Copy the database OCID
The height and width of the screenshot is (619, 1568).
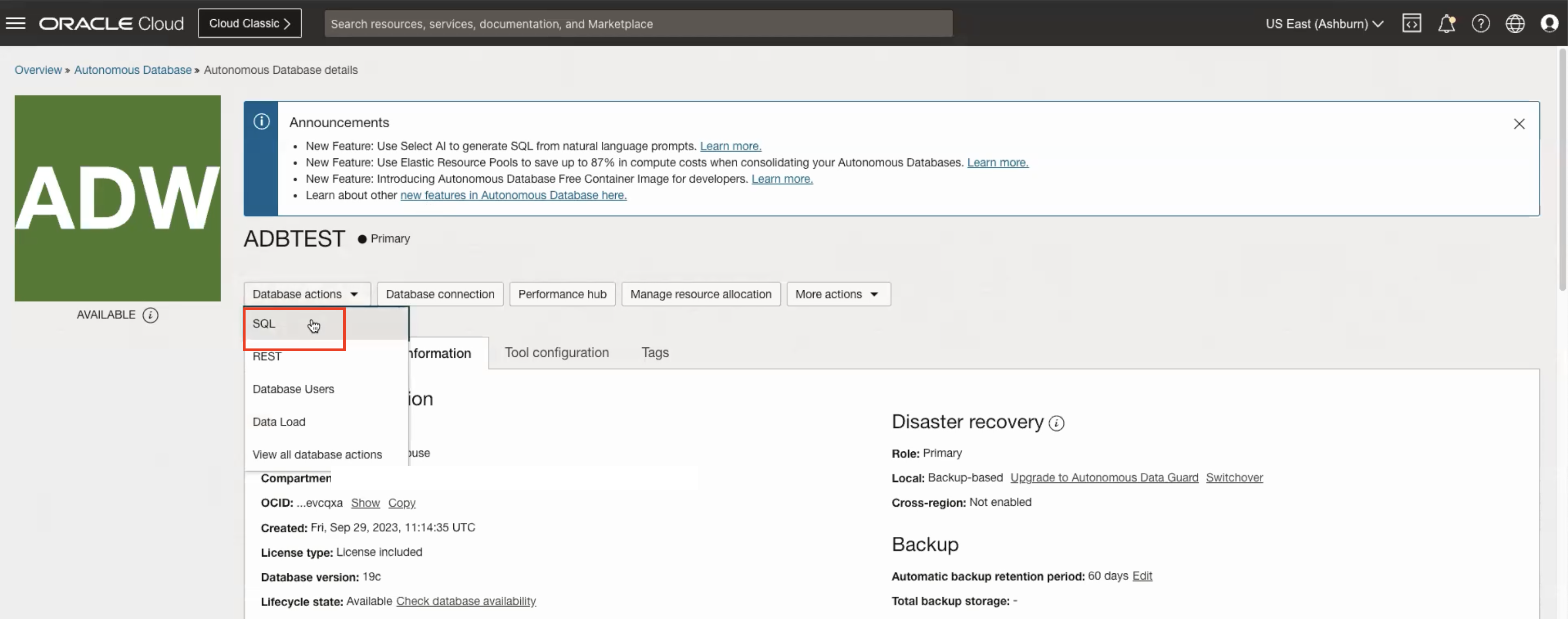[402, 503]
